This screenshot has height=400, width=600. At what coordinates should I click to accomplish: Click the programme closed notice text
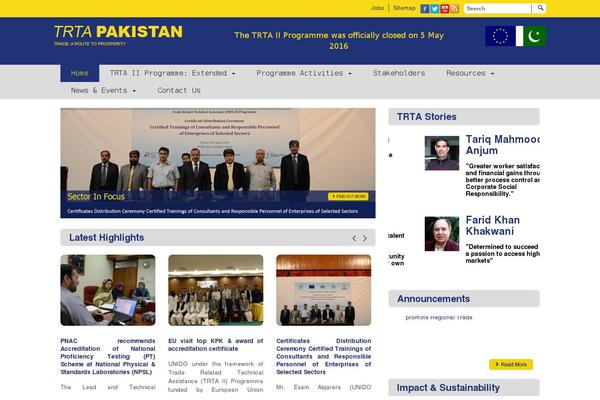(339, 41)
